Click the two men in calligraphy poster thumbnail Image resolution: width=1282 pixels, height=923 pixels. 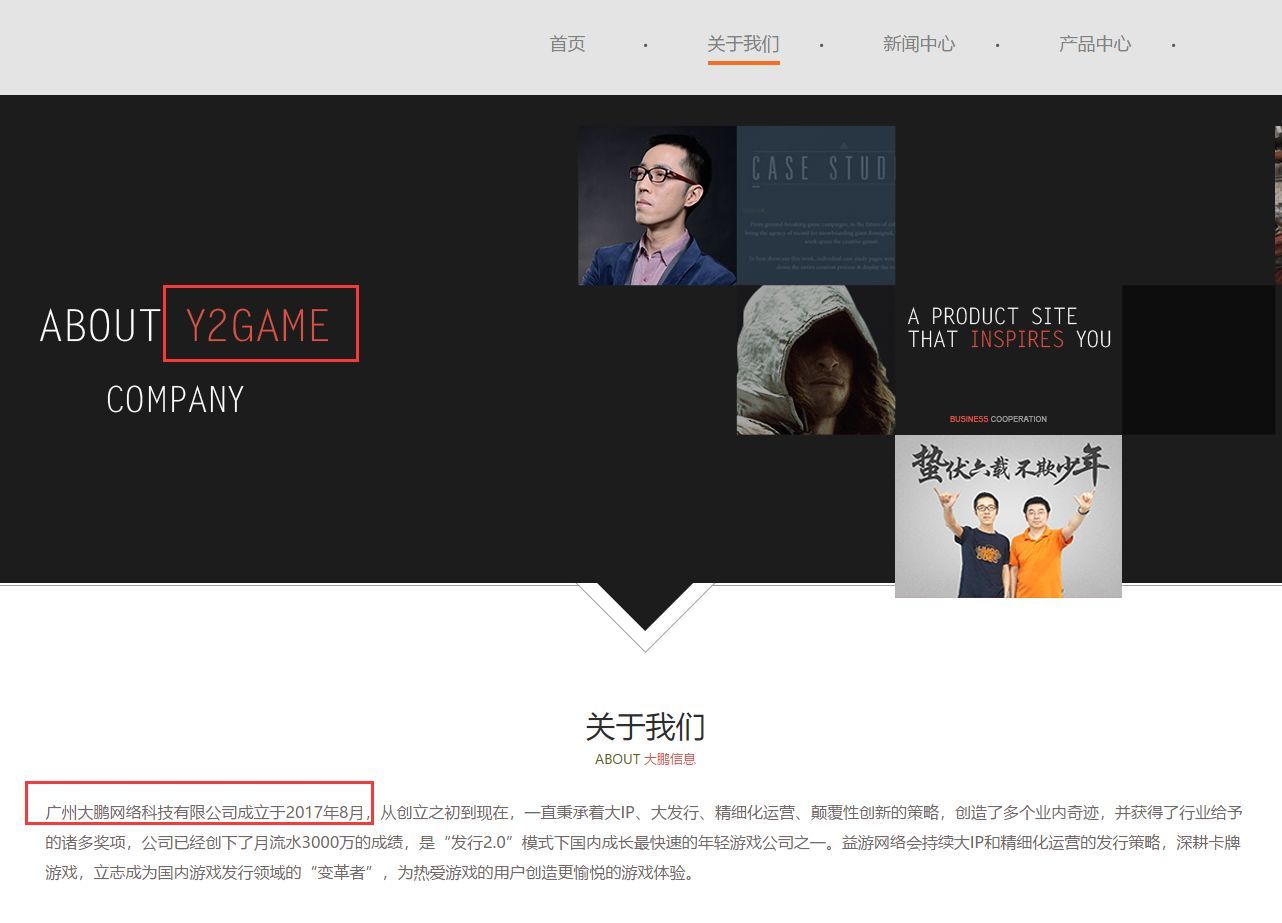coord(1008,517)
